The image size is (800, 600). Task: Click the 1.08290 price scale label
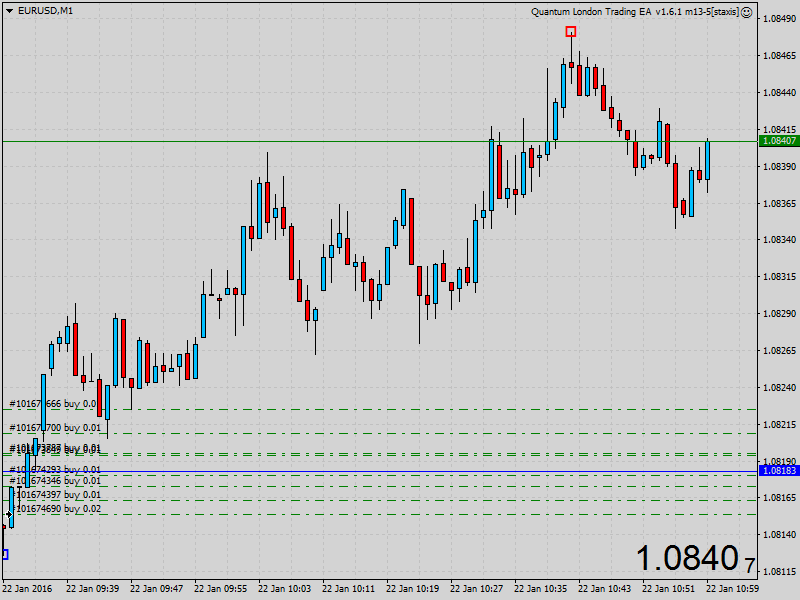779,313
